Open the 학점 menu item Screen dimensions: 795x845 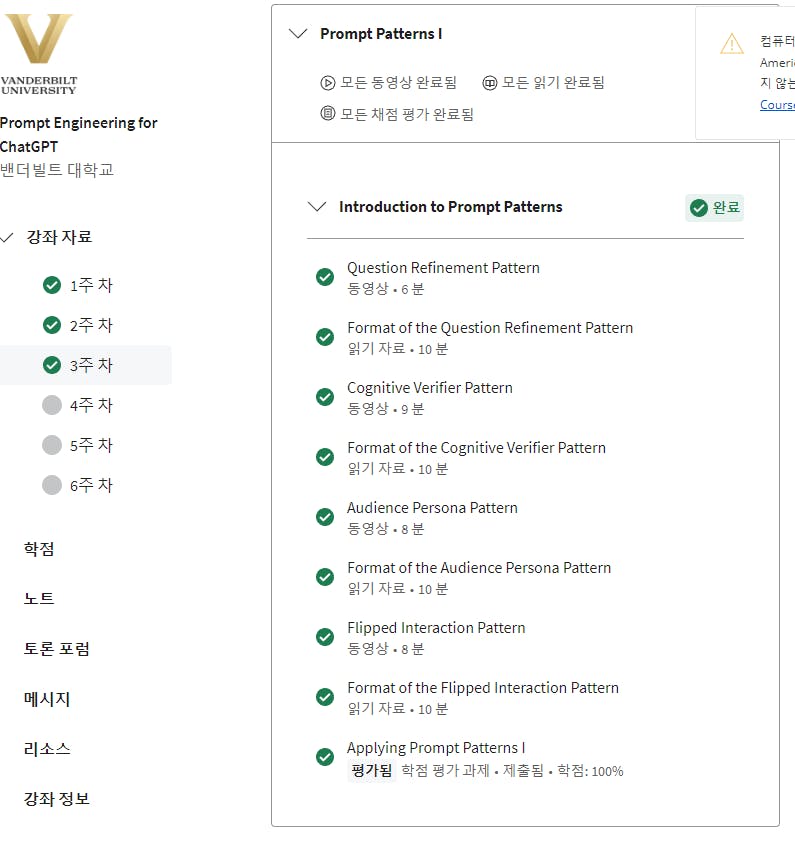click(39, 549)
